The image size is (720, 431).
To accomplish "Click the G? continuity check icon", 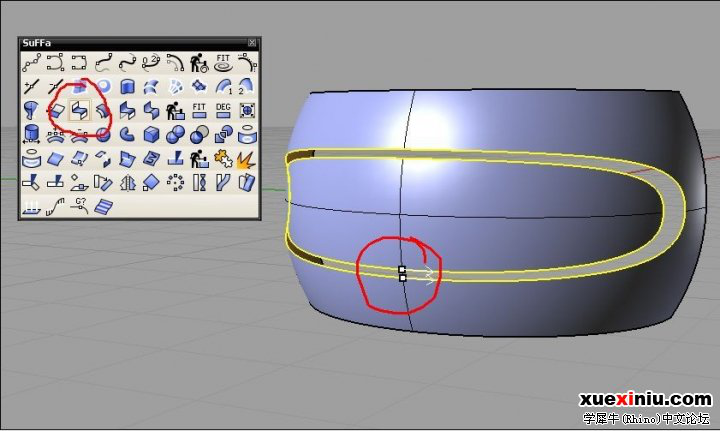I will tap(79, 207).
